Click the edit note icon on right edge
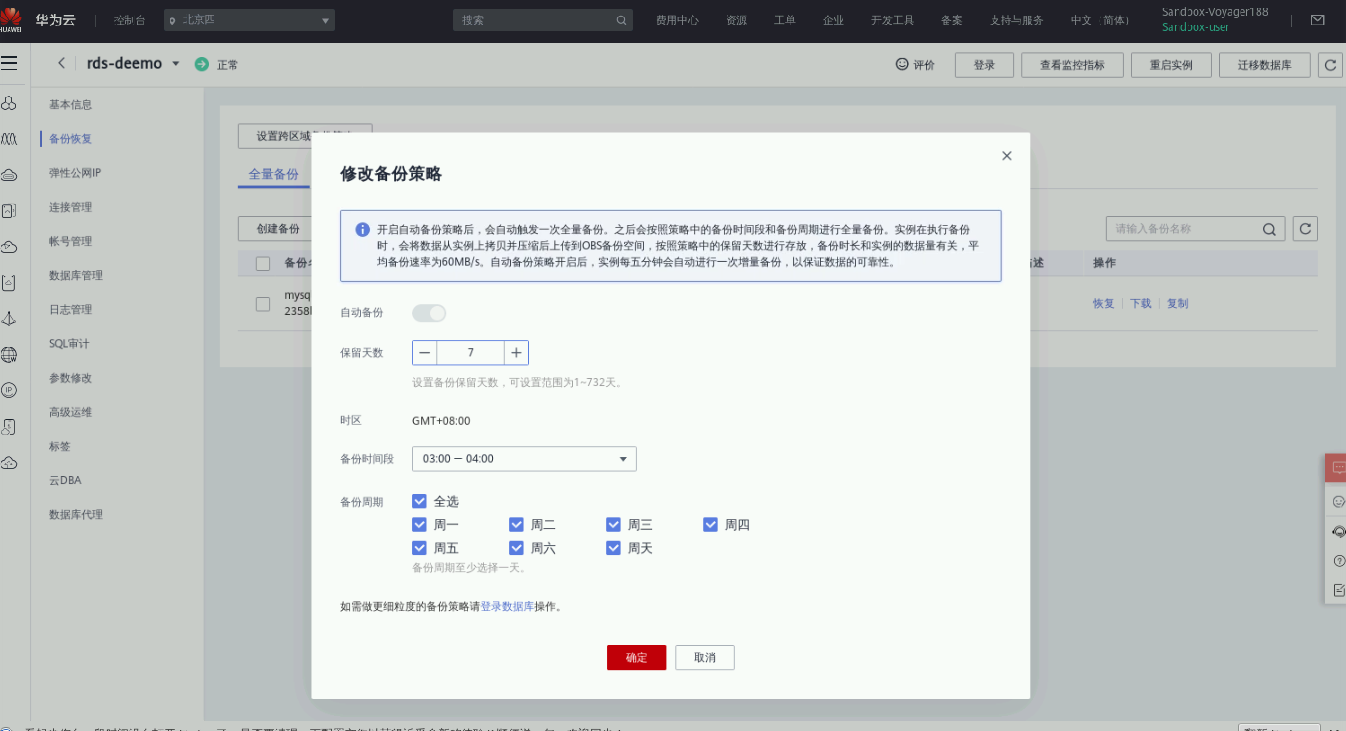 1339,590
